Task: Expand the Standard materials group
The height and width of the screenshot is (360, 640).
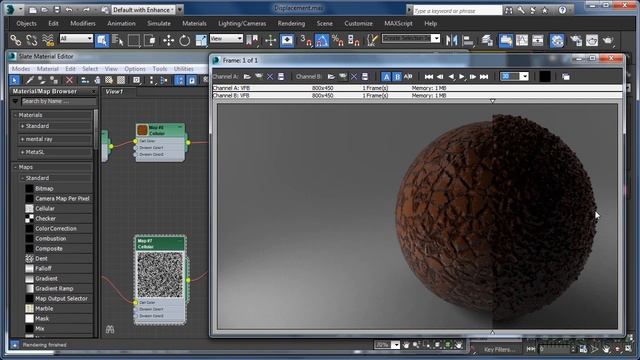Action: 22,126
